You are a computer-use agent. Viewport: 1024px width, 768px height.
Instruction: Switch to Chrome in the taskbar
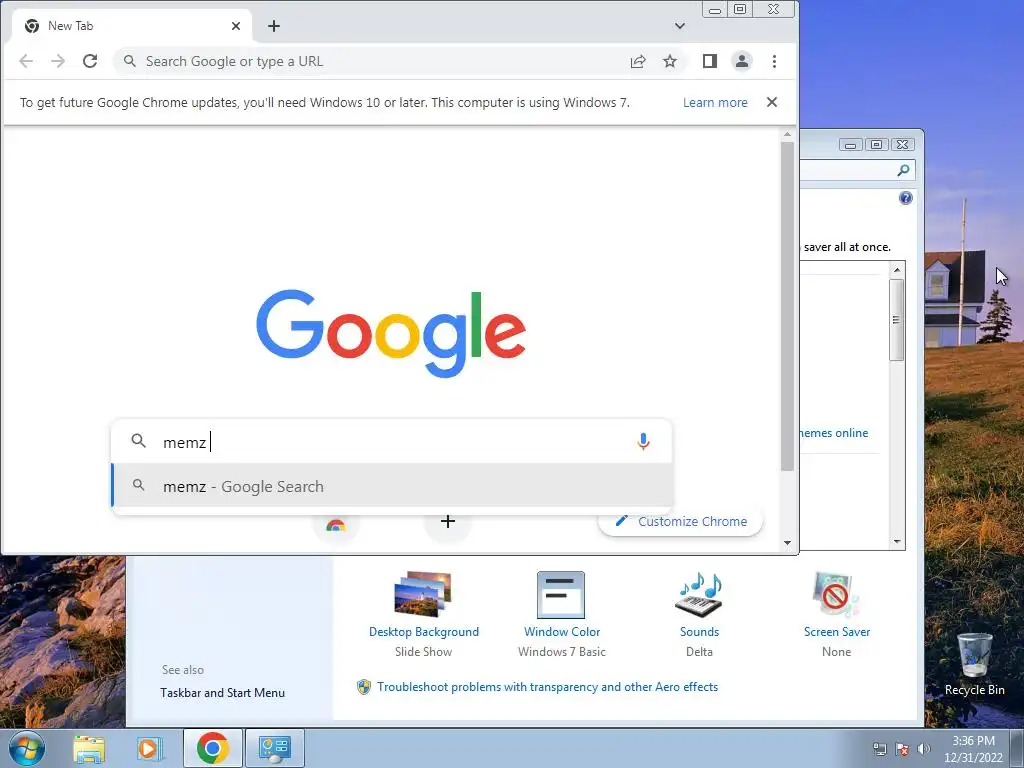click(x=213, y=748)
